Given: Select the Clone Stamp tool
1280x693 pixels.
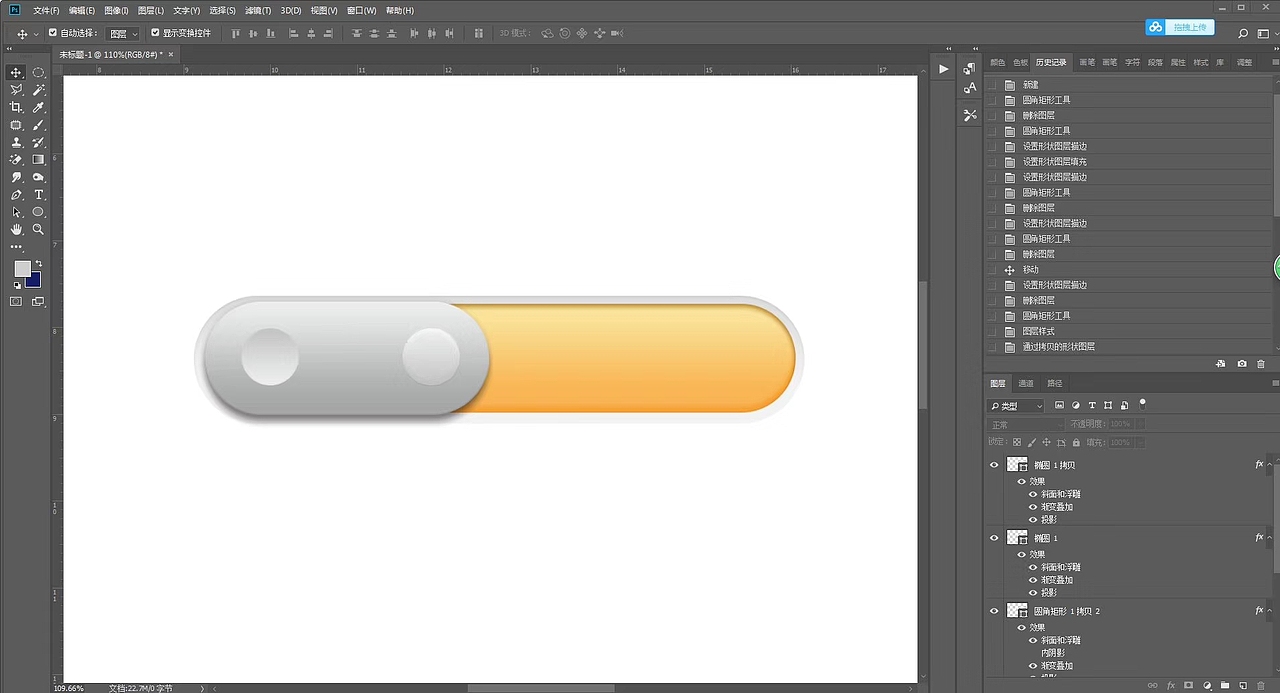Looking at the screenshot, I should tap(16, 142).
